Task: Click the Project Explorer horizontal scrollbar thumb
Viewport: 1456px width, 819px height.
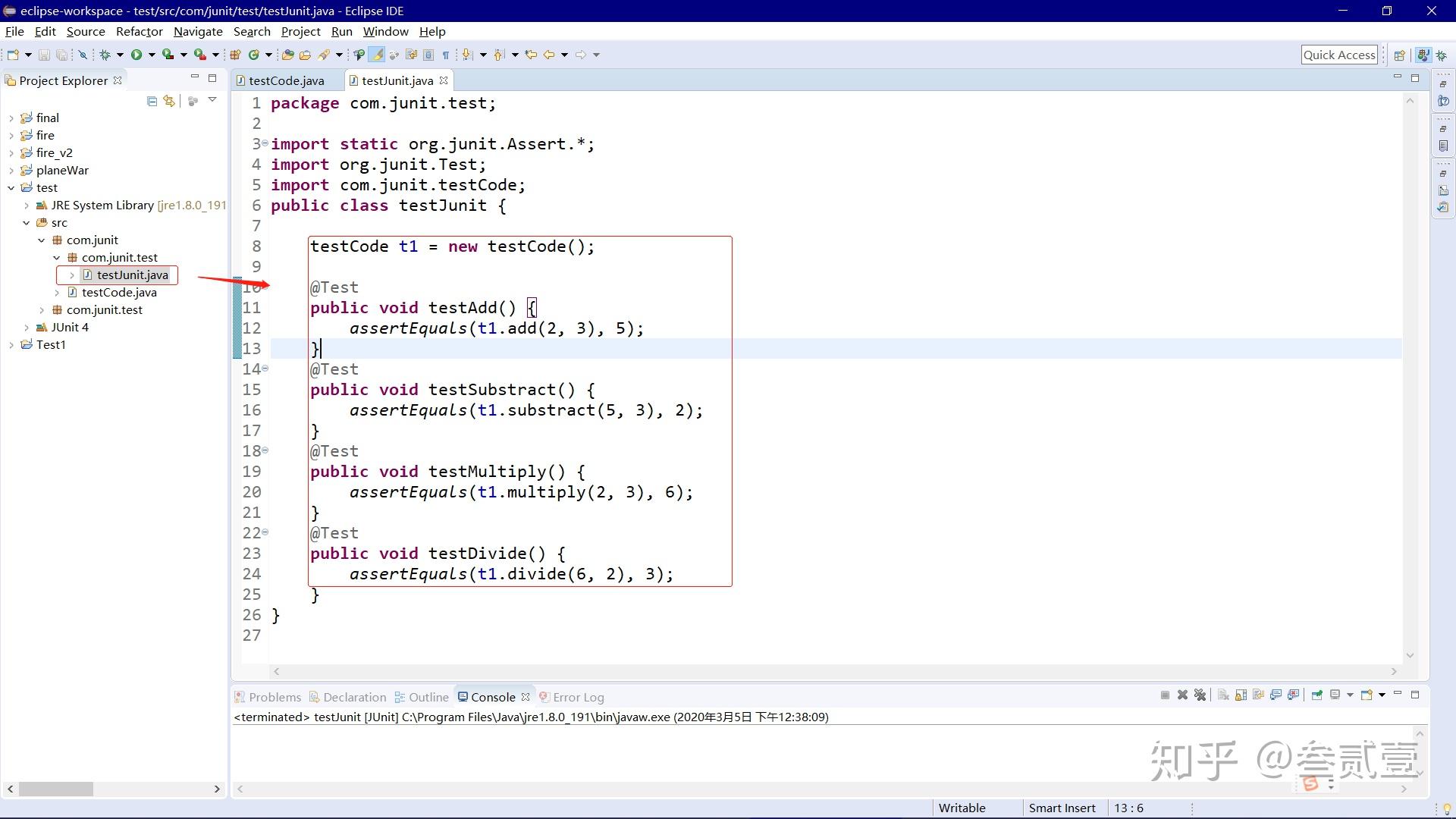Action: tap(56, 789)
